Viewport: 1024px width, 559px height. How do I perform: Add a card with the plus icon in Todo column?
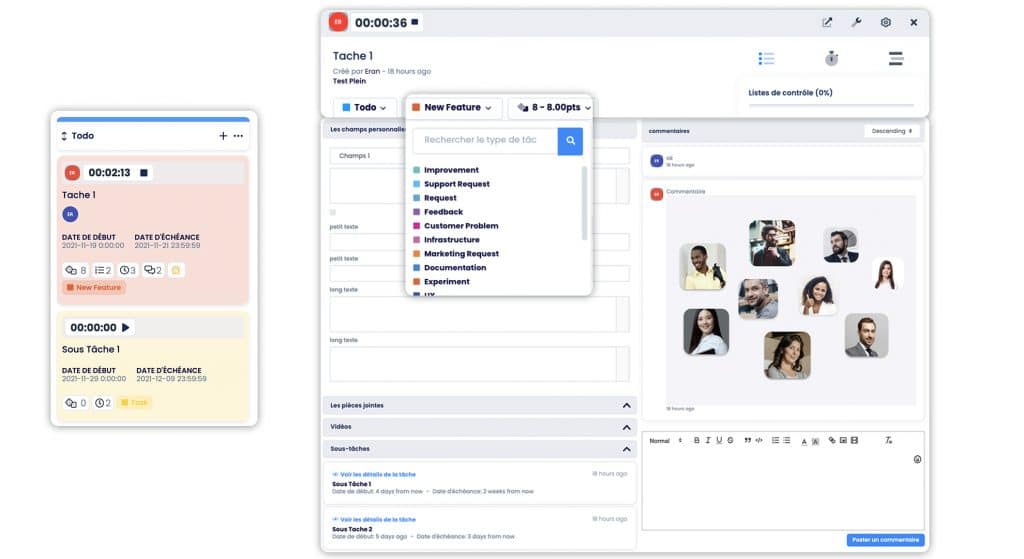pos(223,136)
